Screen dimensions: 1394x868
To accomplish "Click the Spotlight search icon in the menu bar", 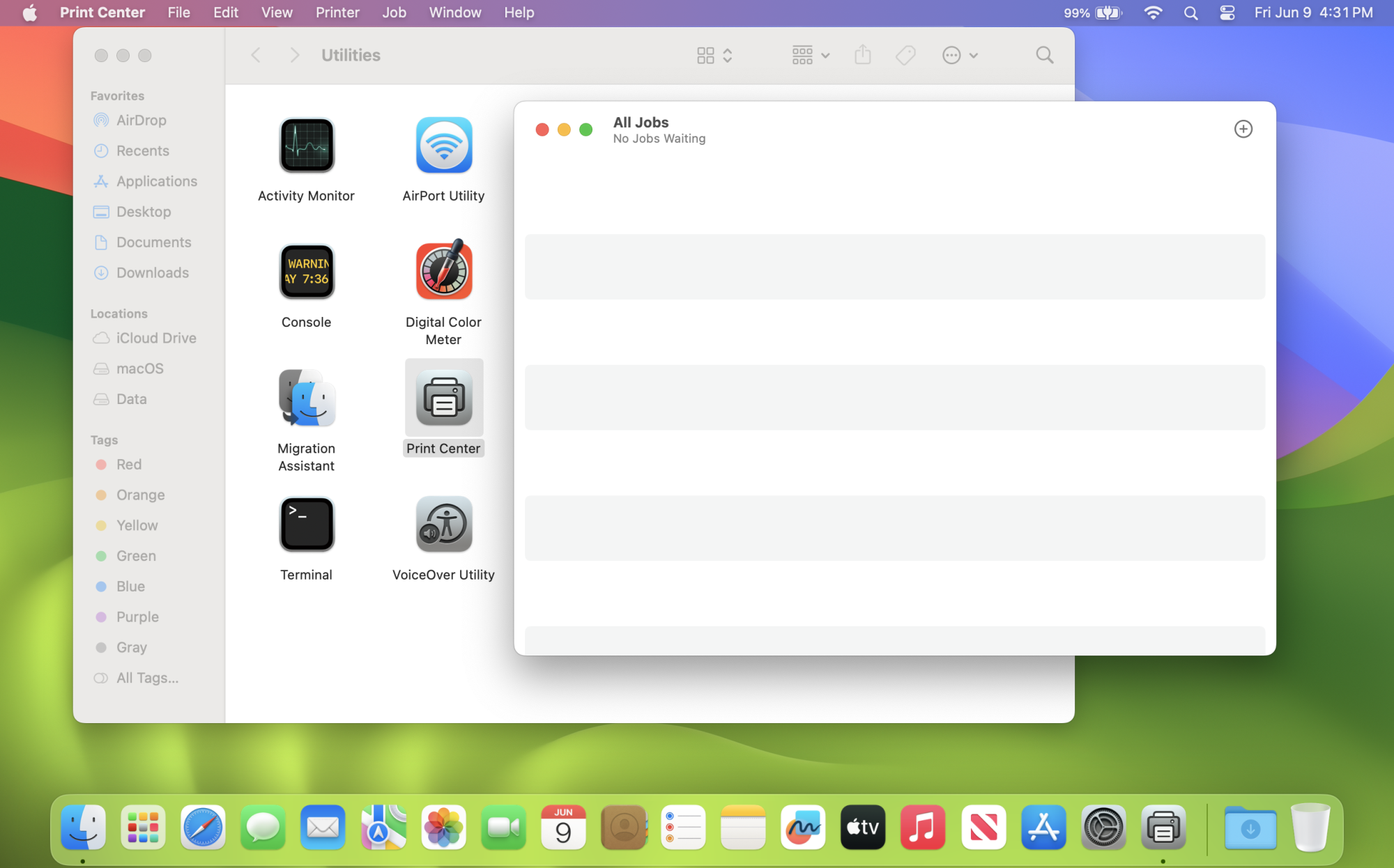I will 1190,13.
